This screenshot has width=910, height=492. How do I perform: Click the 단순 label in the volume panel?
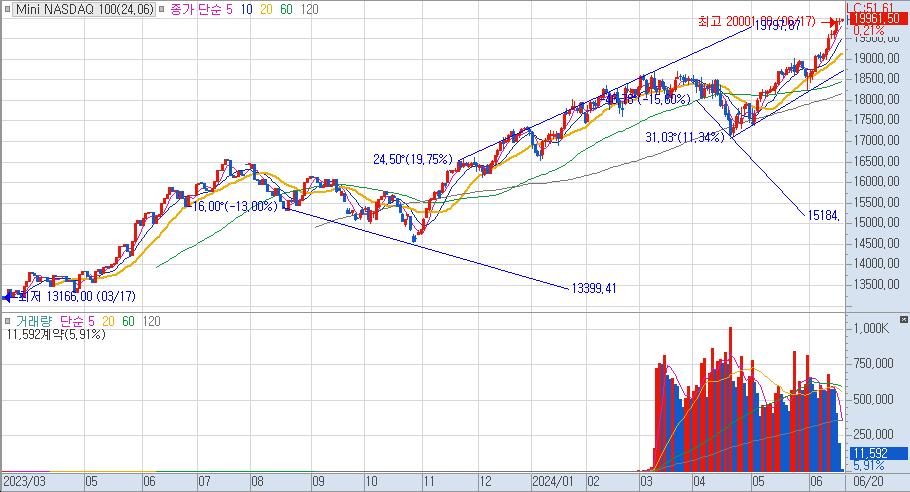(x=72, y=321)
